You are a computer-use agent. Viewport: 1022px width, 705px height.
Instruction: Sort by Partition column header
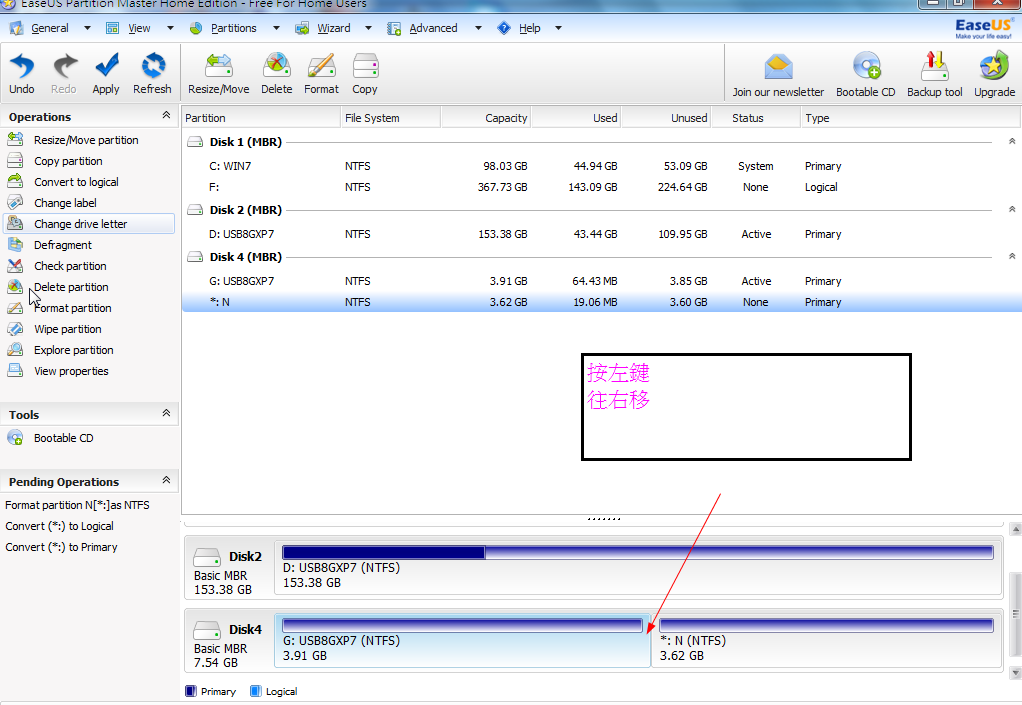coord(261,118)
